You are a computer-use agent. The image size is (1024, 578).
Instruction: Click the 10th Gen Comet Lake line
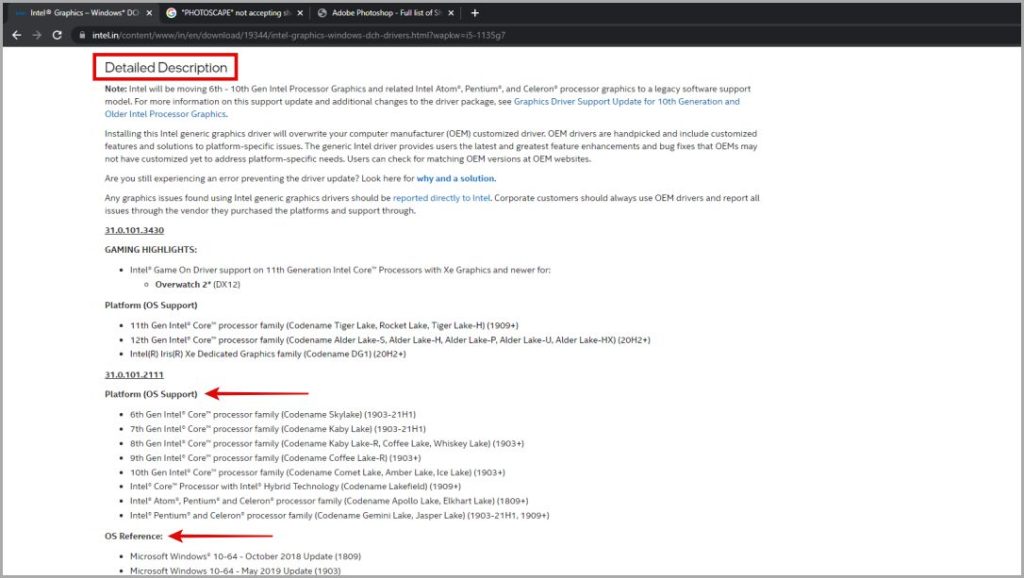coord(317,472)
